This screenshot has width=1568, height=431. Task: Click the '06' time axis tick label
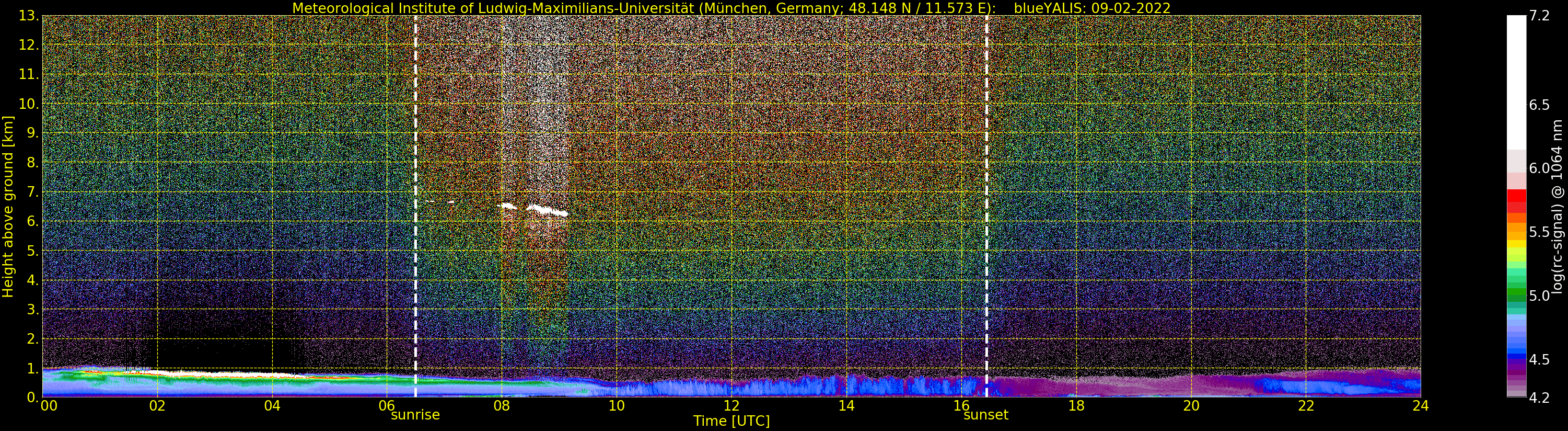coord(387,406)
